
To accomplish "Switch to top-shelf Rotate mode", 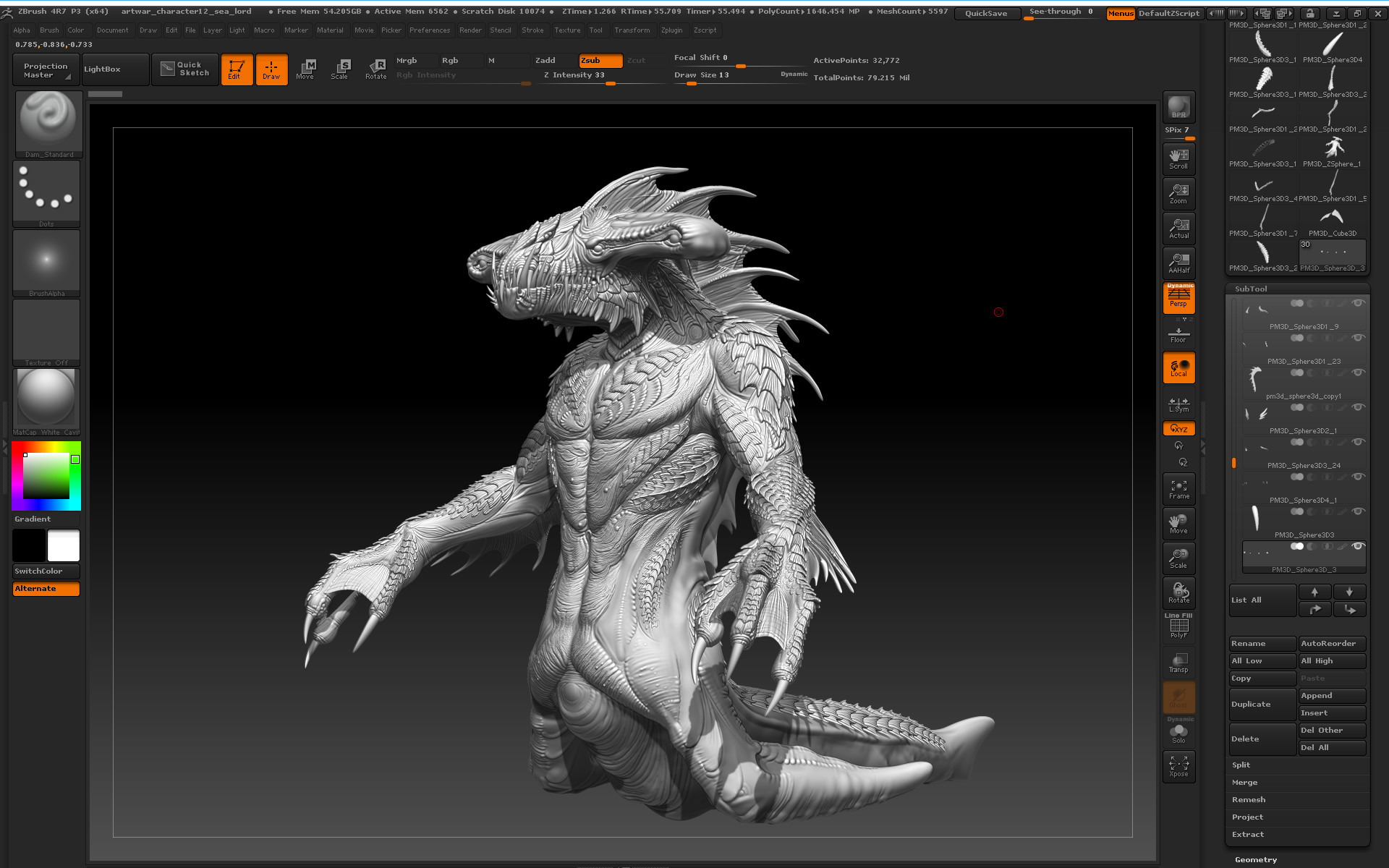I will [x=375, y=69].
